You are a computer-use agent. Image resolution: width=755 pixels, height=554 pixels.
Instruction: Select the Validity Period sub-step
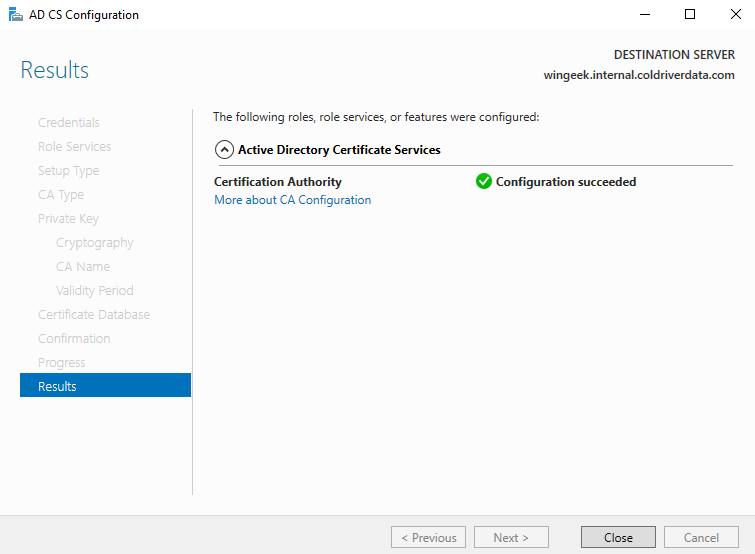94,291
